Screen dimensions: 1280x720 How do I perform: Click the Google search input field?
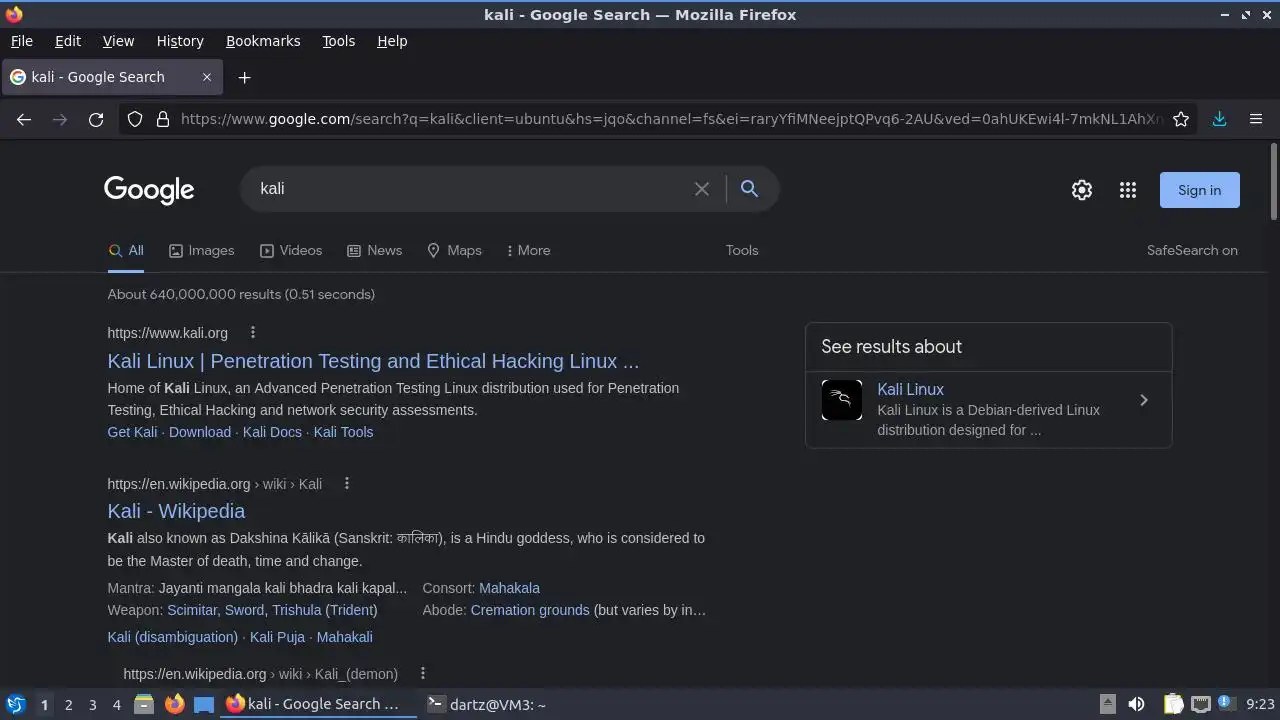(470, 189)
